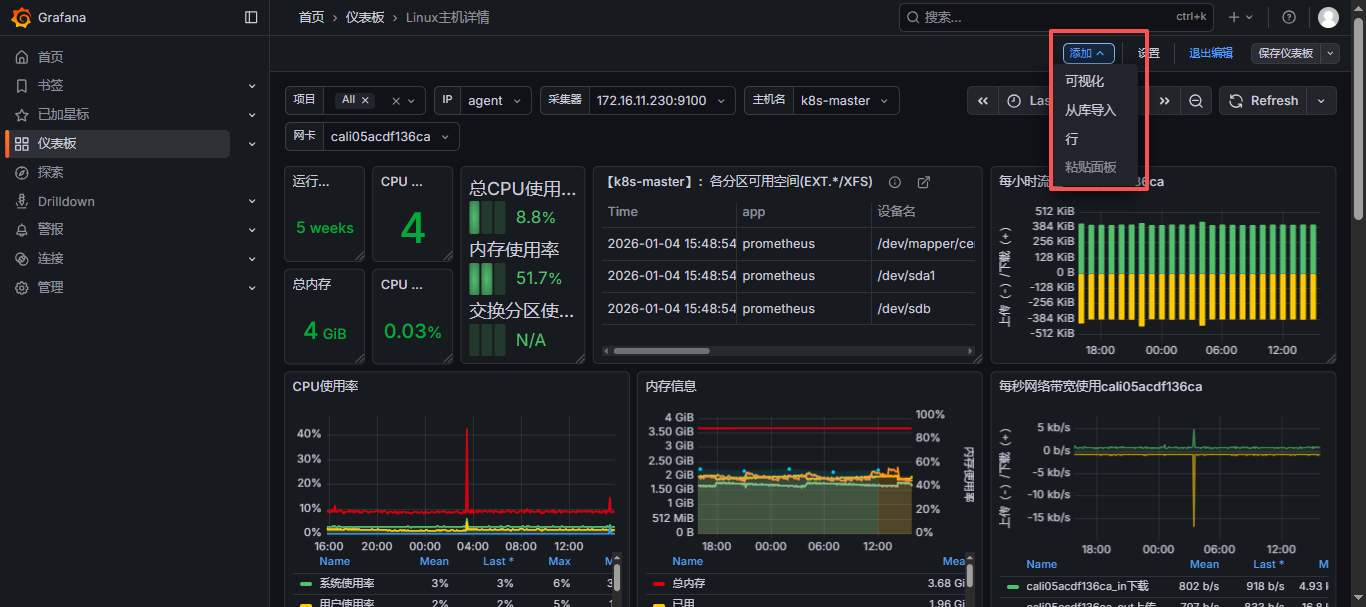Expand the Drilldown sidebar section
1366x607 pixels.
pos(252,201)
